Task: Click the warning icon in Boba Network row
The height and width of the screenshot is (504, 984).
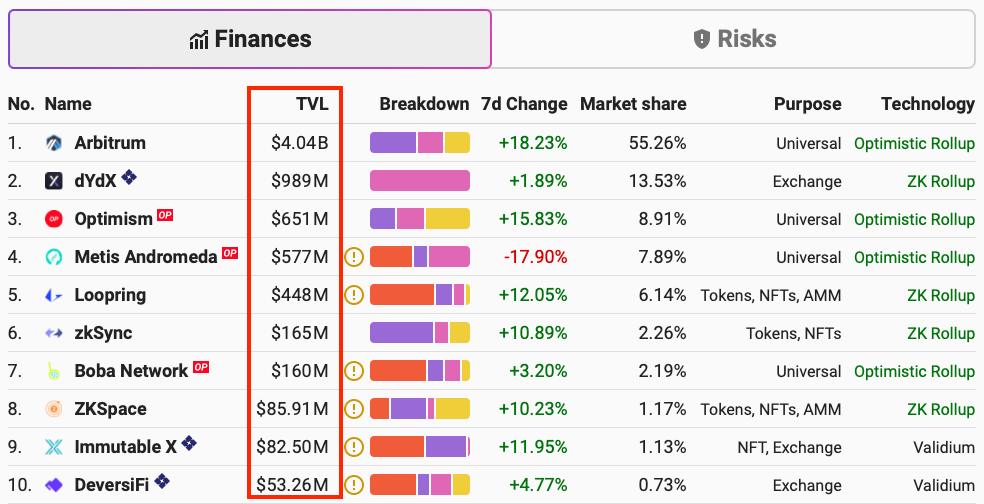Action: (354, 371)
